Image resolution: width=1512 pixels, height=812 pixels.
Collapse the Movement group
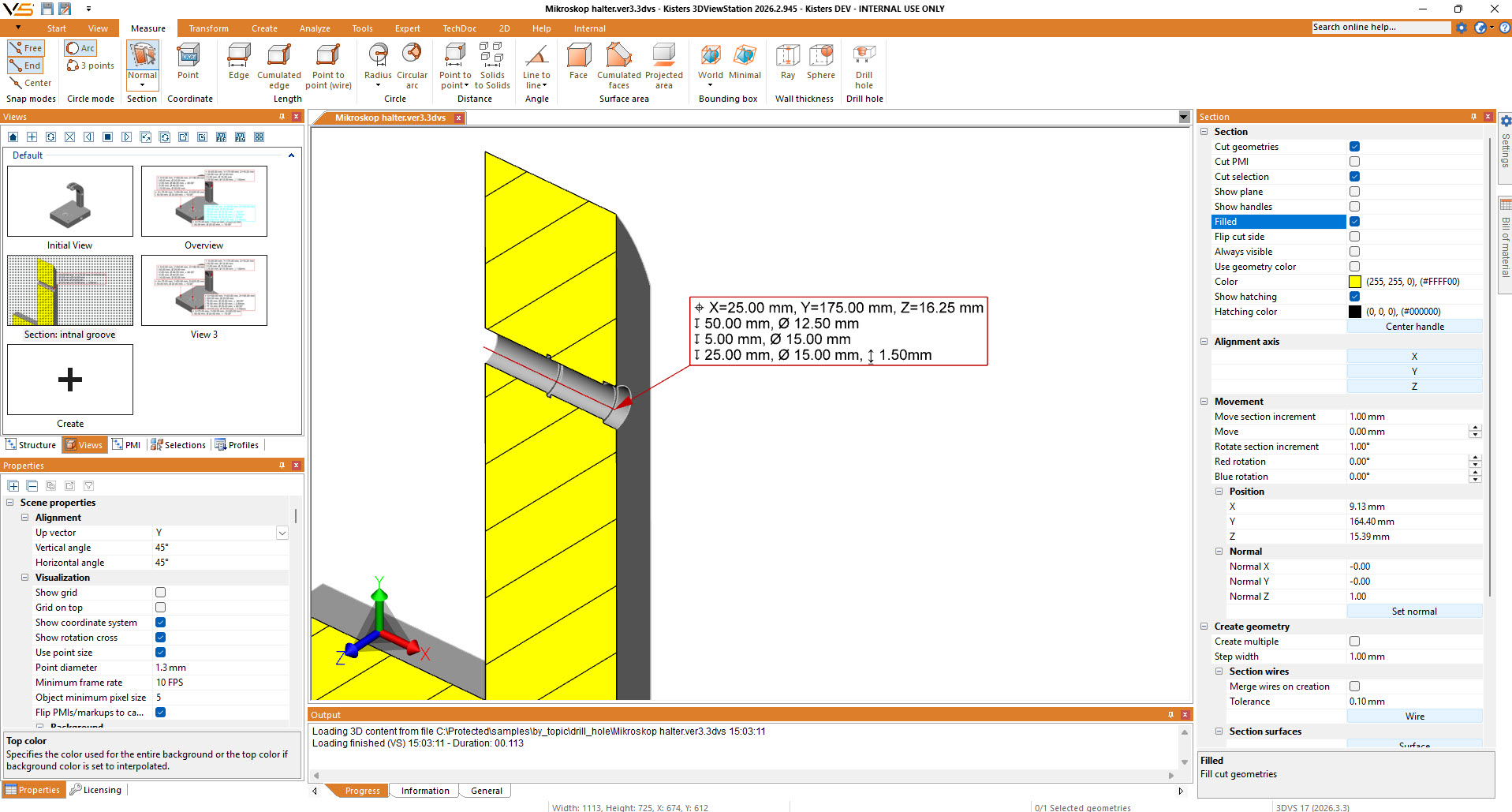[x=1204, y=402]
